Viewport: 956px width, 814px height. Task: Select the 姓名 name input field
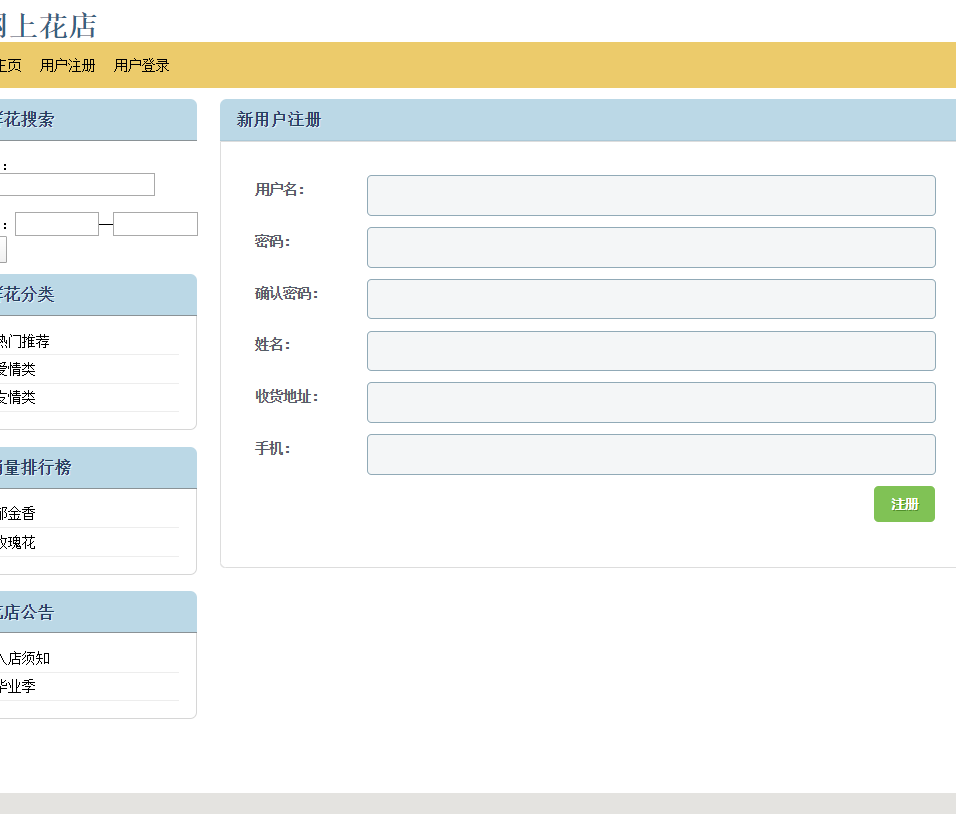[651, 350]
